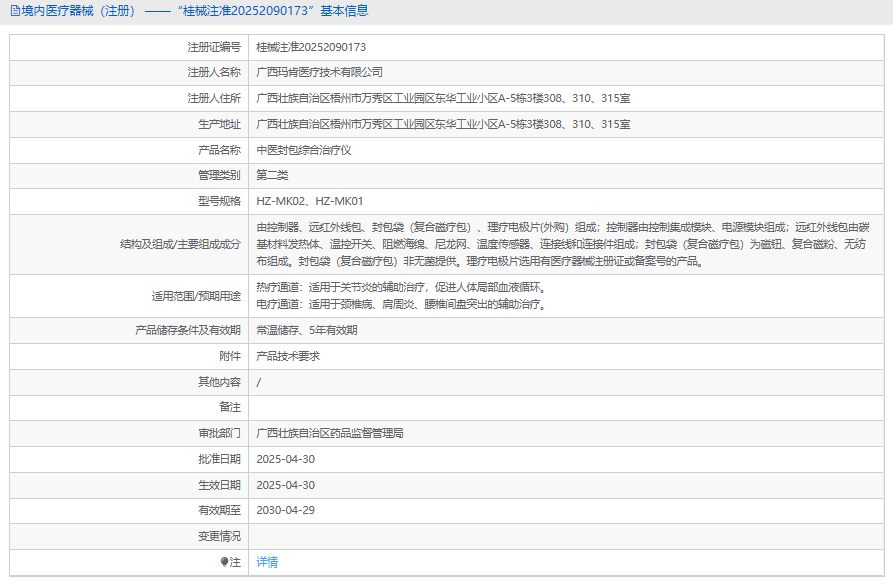Select registrant name 广西玛肯医疗技术有限公司
This screenshot has height=584, width=893.
click(x=319, y=72)
